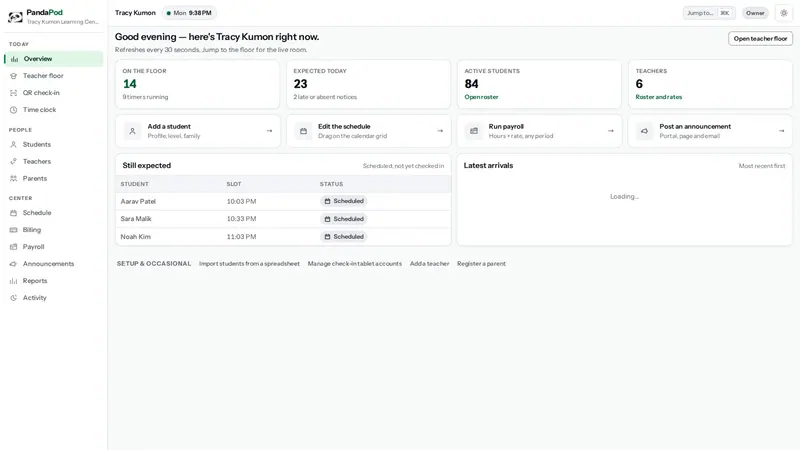Open the Time clock menu item
Image resolution: width=800 pixels, height=450 pixels.
54,110
